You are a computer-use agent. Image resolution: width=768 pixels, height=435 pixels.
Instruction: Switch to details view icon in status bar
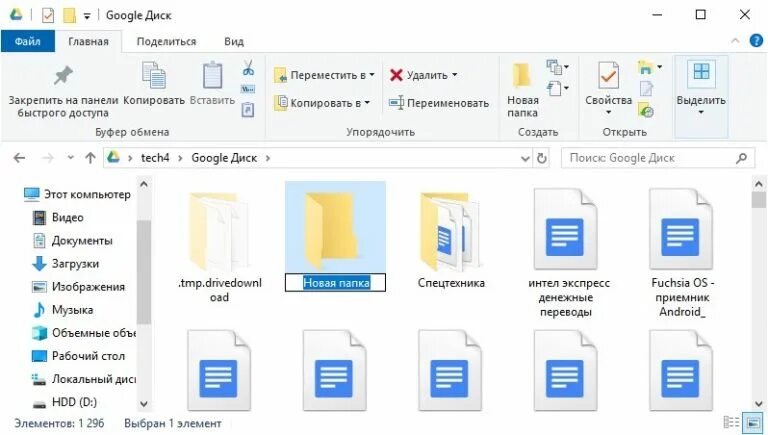pos(731,422)
